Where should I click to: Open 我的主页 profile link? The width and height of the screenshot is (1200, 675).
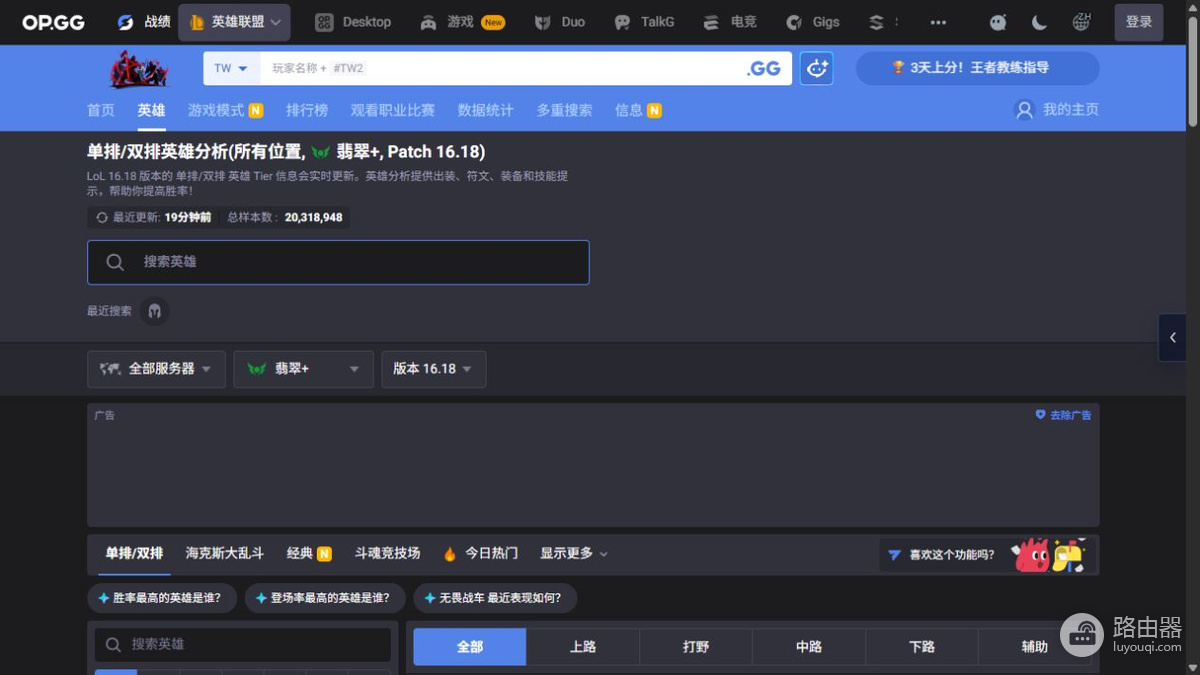(x=1057, y=110)
